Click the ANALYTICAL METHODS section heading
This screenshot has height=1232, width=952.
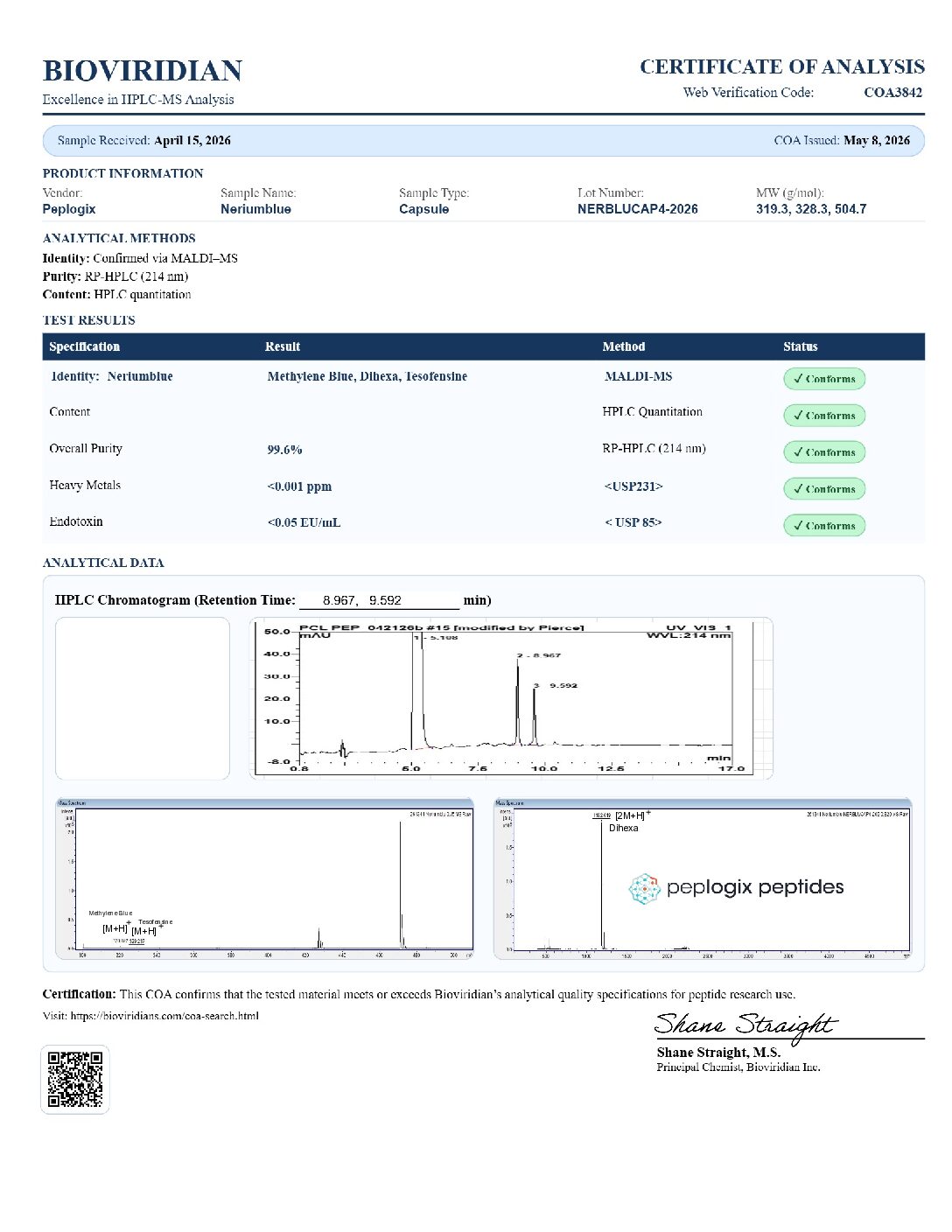tap(119, 238)
